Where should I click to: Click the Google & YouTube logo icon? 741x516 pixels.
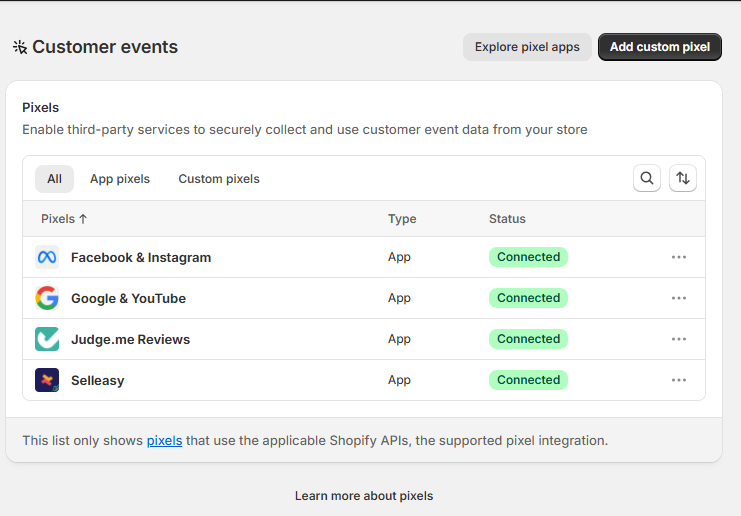click(47, 298)
